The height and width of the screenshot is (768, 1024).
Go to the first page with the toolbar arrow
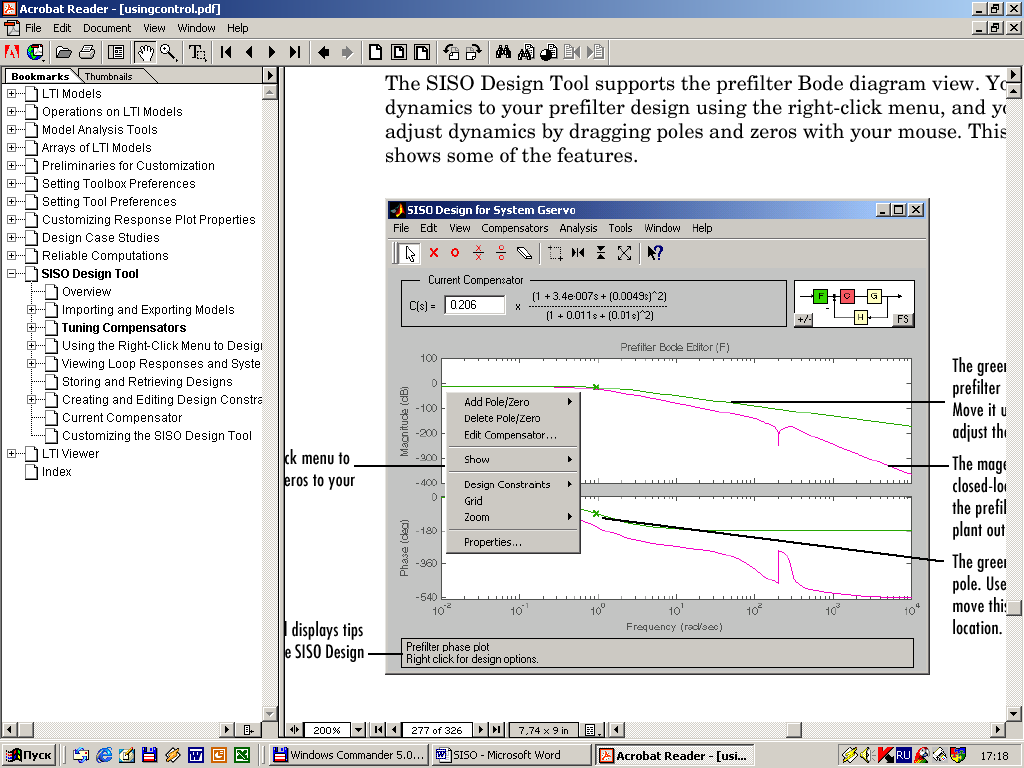click(x=226, y=52)
